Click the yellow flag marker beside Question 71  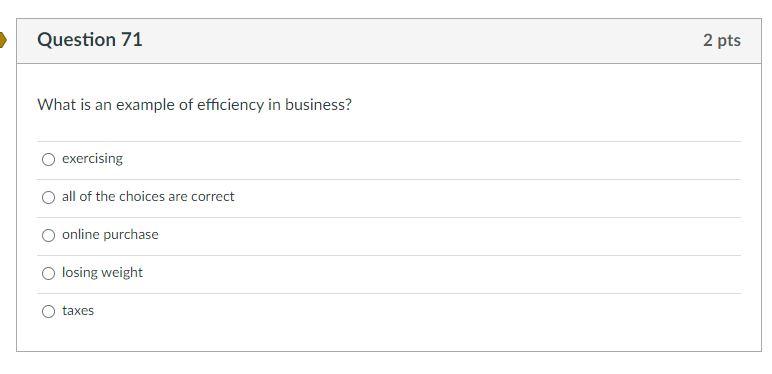click(x=3, y=40)
